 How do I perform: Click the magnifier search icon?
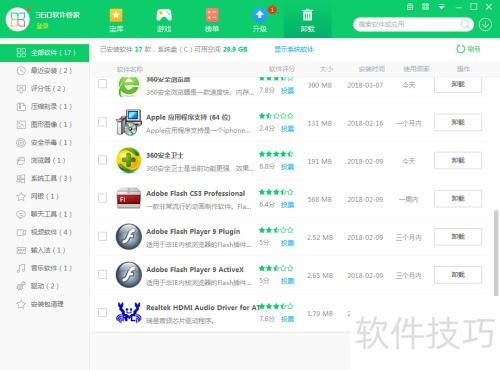coord(465,24)
